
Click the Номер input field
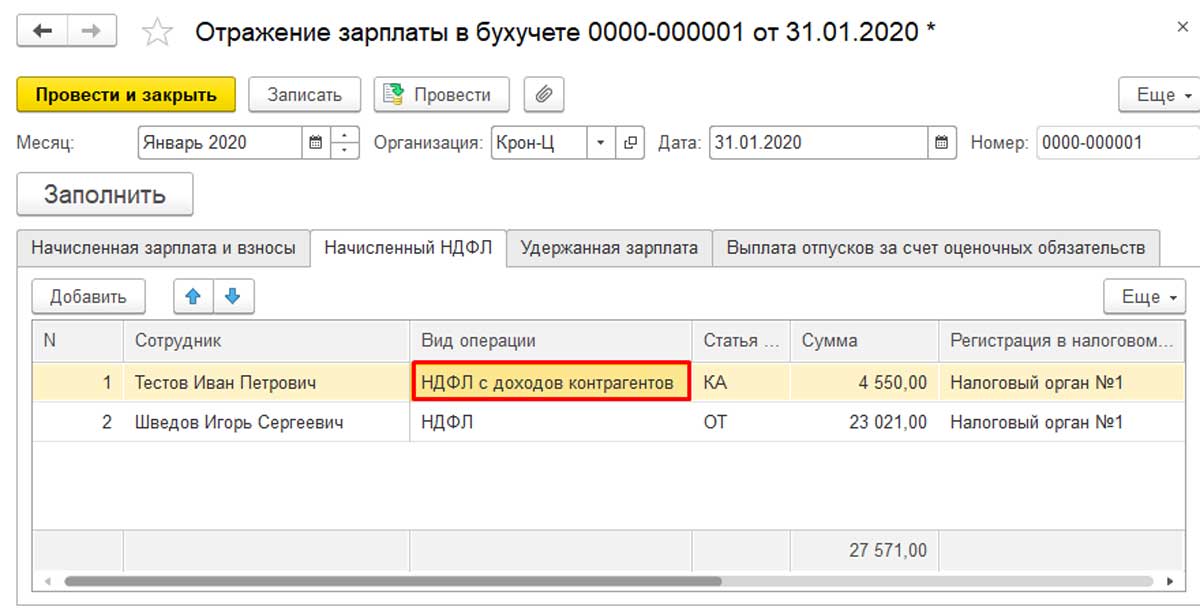pos(1118,143)
